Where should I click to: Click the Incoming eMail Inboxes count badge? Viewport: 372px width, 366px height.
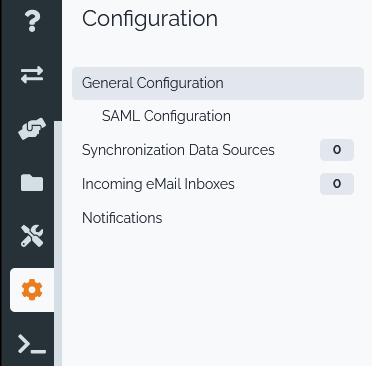click(337, 184)
